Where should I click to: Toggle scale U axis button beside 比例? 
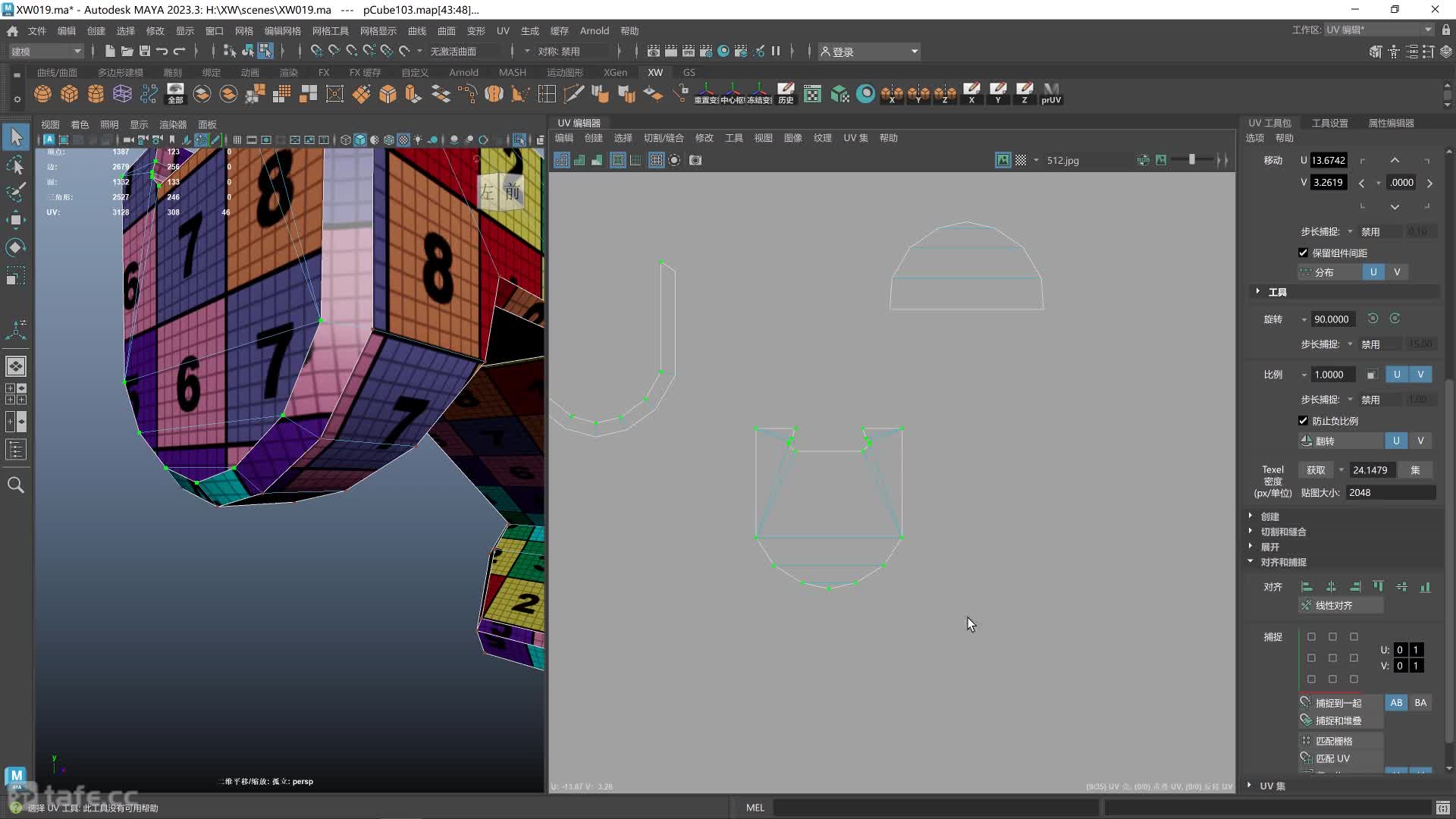1397,375
